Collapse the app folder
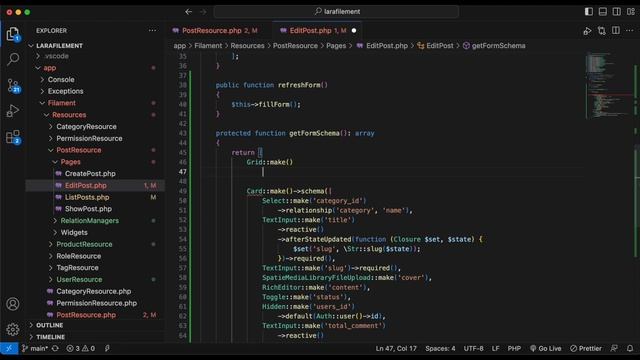The height and width of the screenshot is (360, 640). 50,68
